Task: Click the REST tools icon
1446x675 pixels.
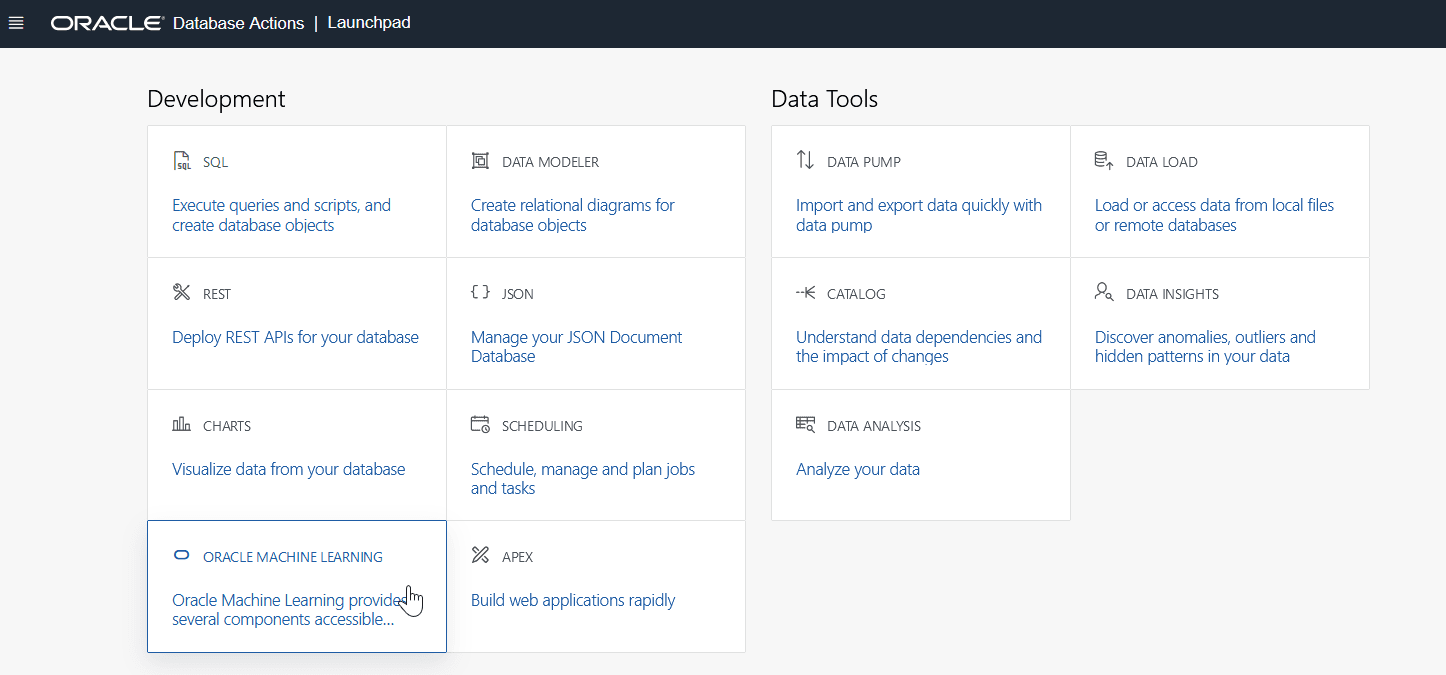Action: point(181,292)
